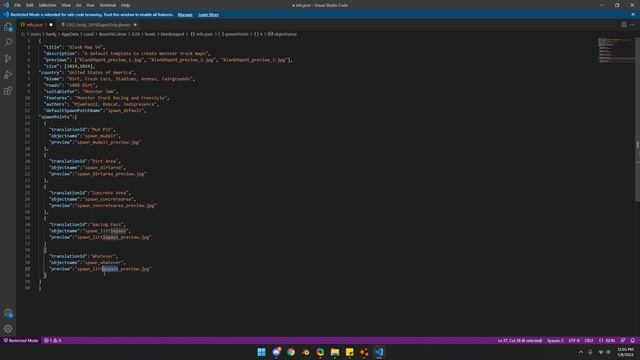Open the Extensions view
Screen dimensions: 640x360
[8, 91]
